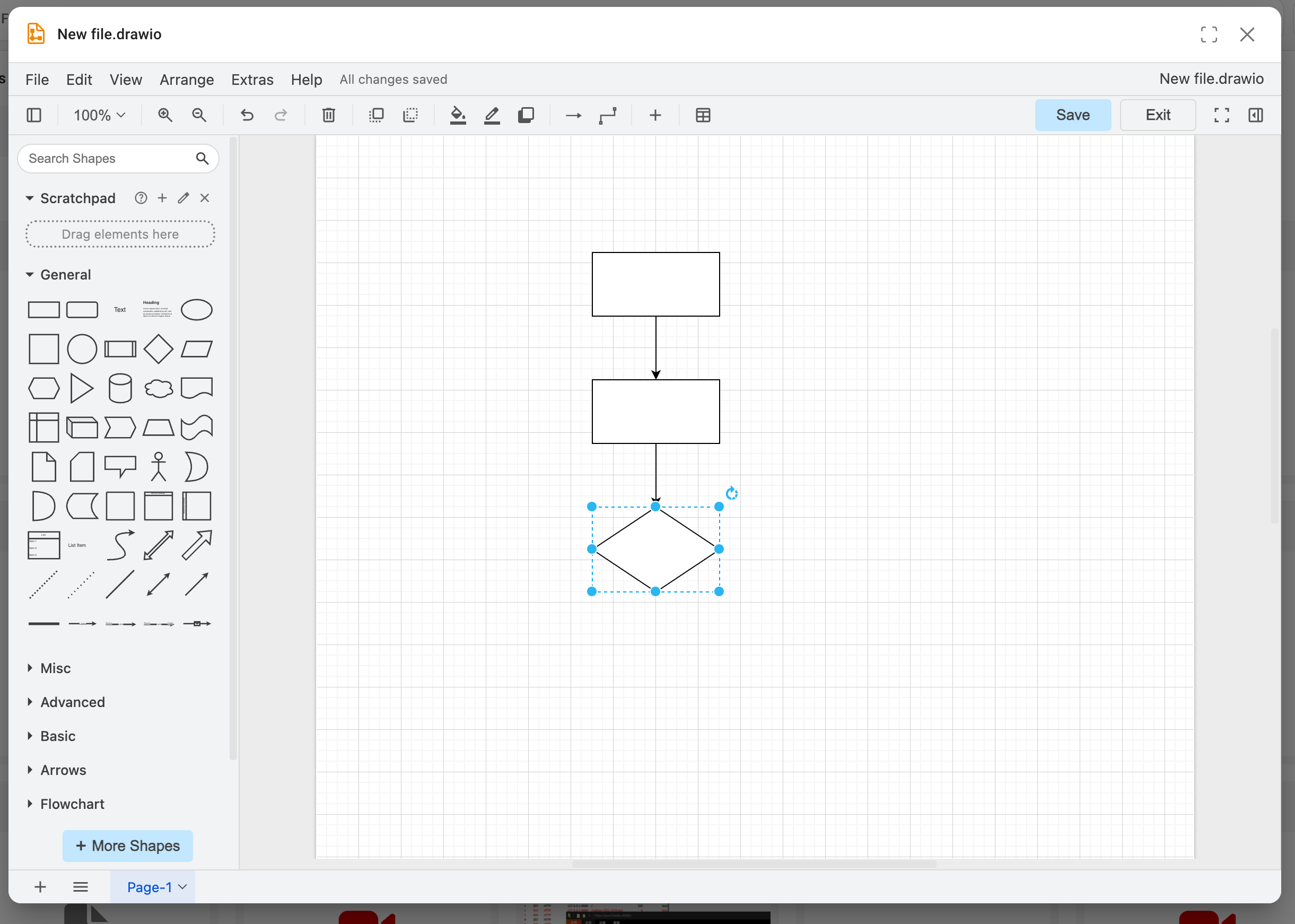Click the Save button
Viewport: 1295px width, 924px height.
[1072, 115]
